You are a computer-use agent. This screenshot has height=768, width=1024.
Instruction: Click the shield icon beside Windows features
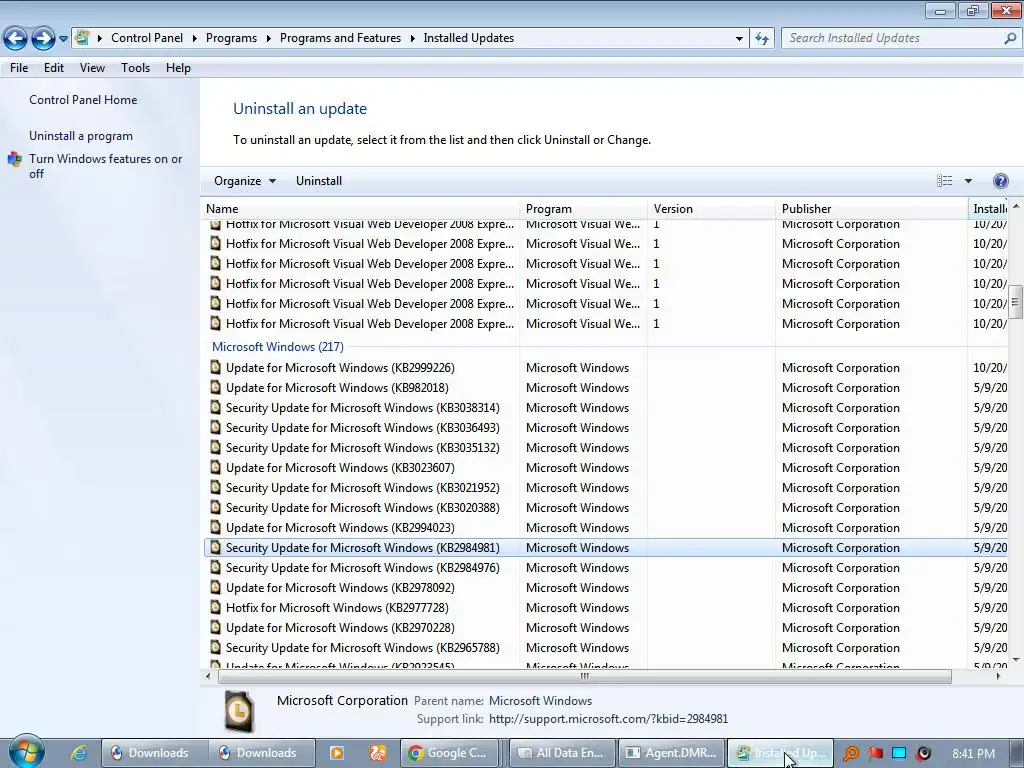tap(14, 159)
